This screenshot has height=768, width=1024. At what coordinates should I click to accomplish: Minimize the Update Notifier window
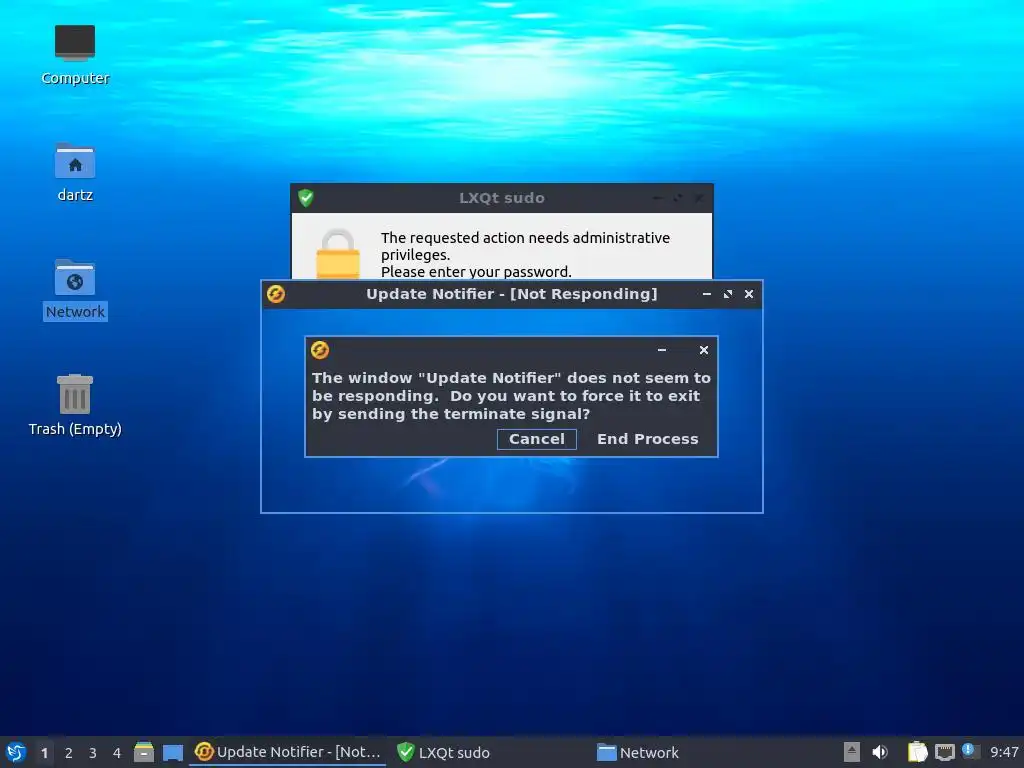[707, 294]
